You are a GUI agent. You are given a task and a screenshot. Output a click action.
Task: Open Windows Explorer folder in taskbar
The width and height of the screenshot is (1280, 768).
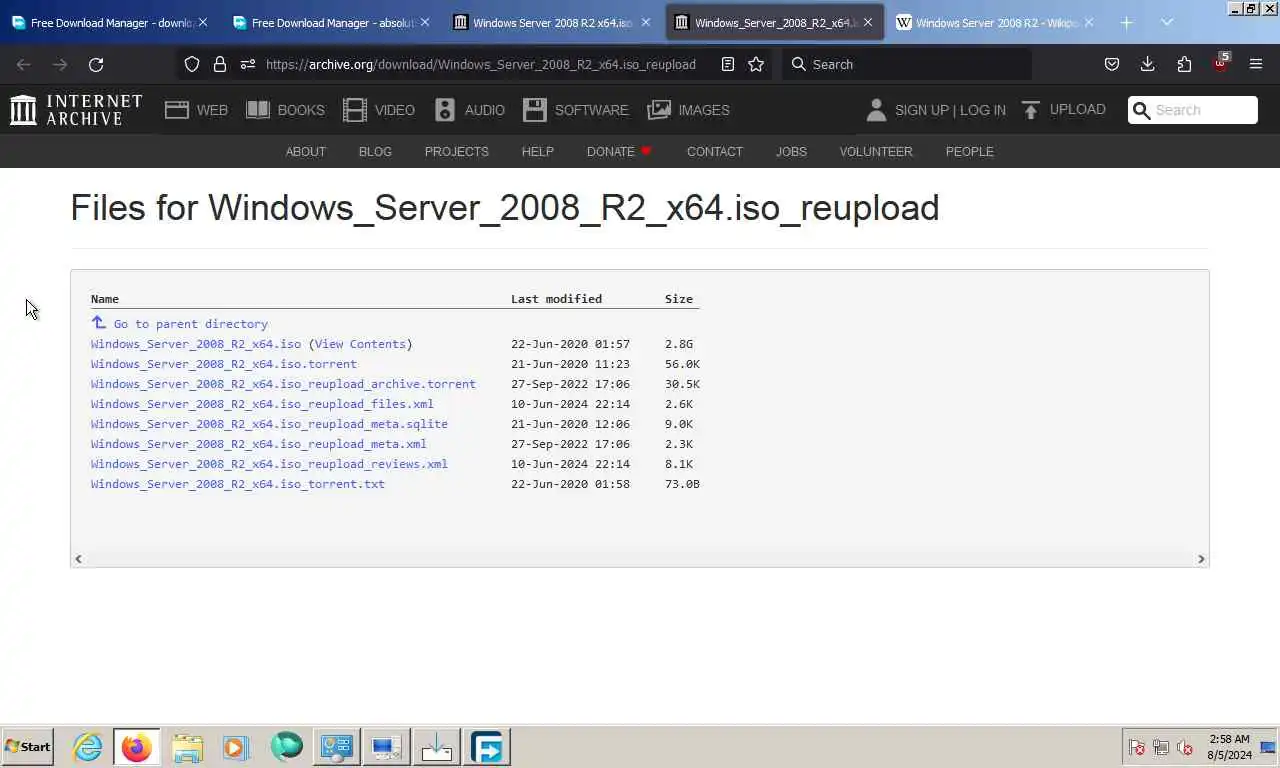pyautogui.click(x=187, y=747)
